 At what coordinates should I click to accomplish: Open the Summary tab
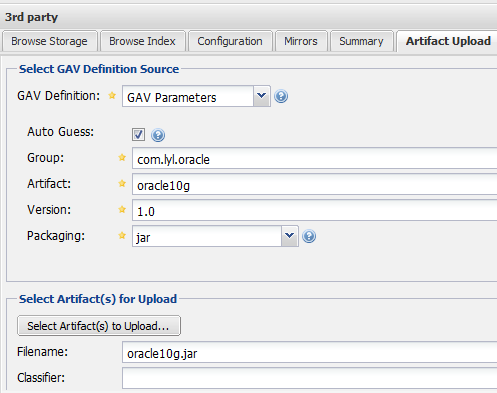(361, 41)
